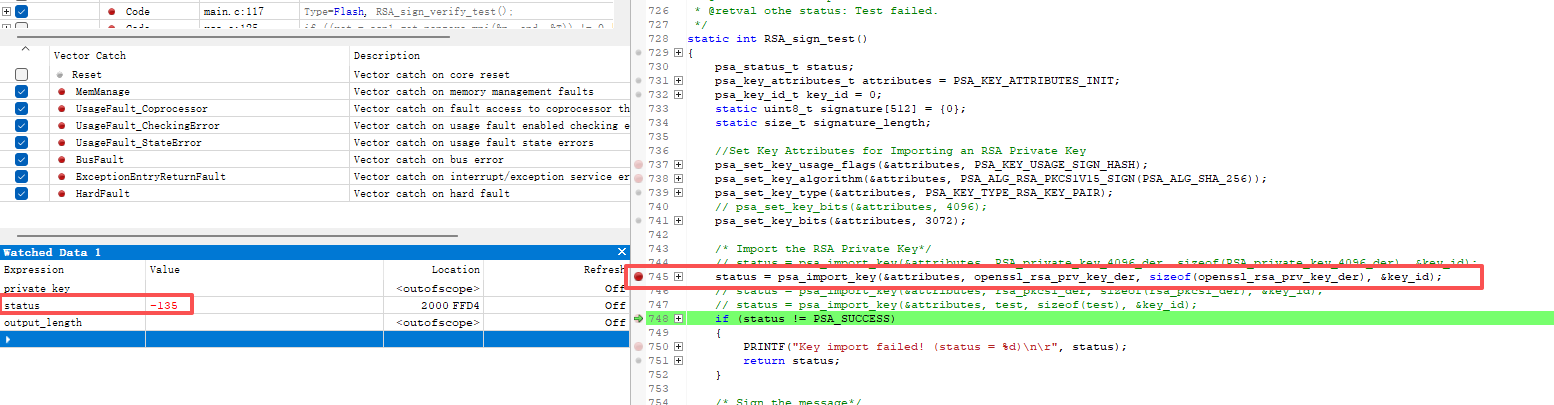The width and height of the screenshot is (1554, 405).
Task: Uncheck the UsageFault_Coprocessor vector catch
Action: click(x=22, y=108)
